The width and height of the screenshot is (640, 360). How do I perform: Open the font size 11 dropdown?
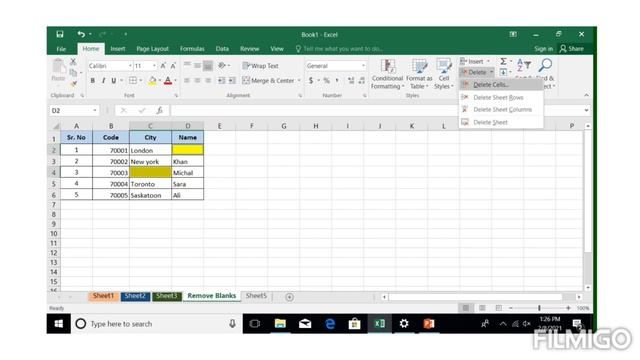coord(154,66)
